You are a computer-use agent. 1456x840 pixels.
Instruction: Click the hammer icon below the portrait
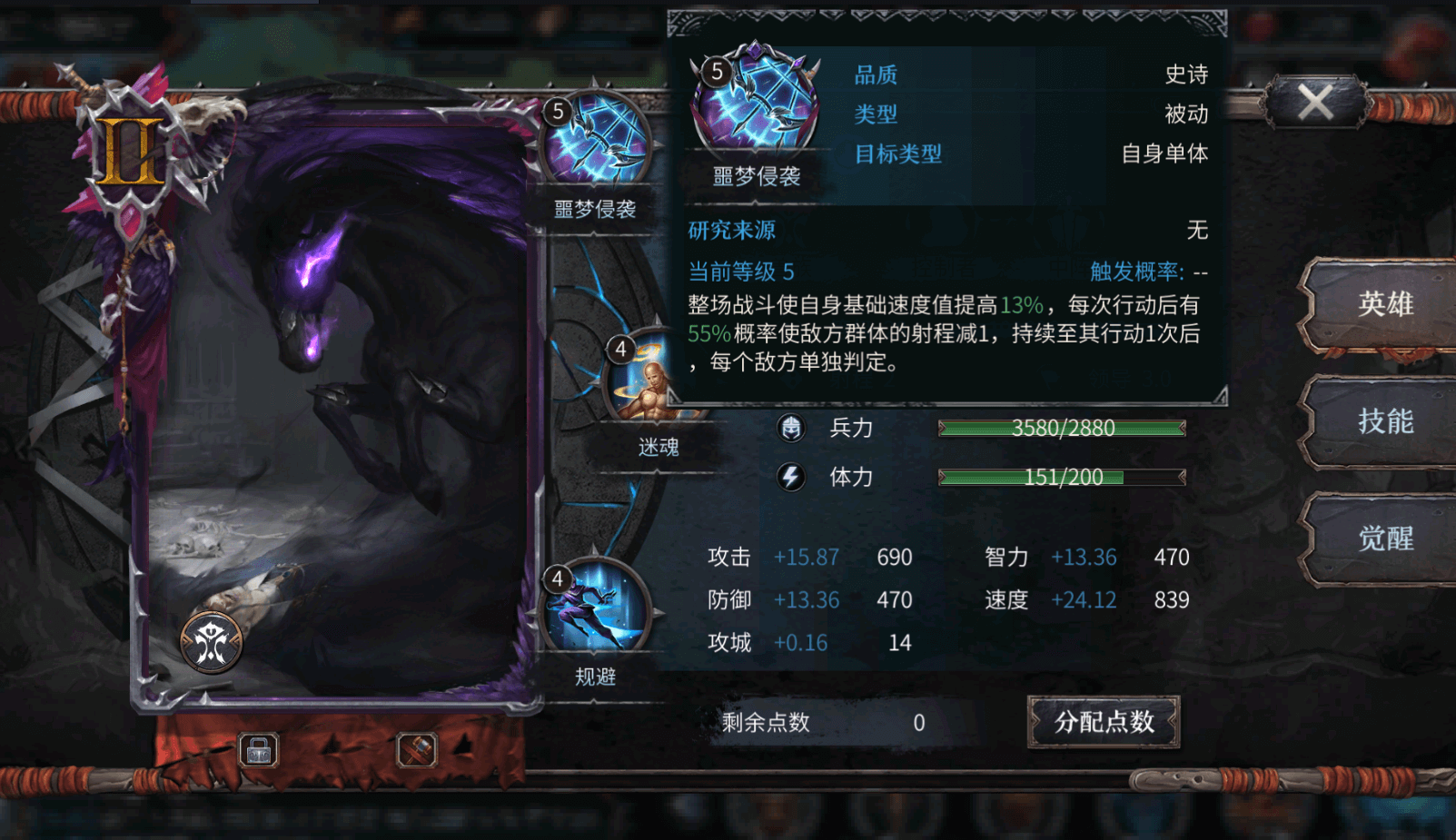tap(417, 750)
